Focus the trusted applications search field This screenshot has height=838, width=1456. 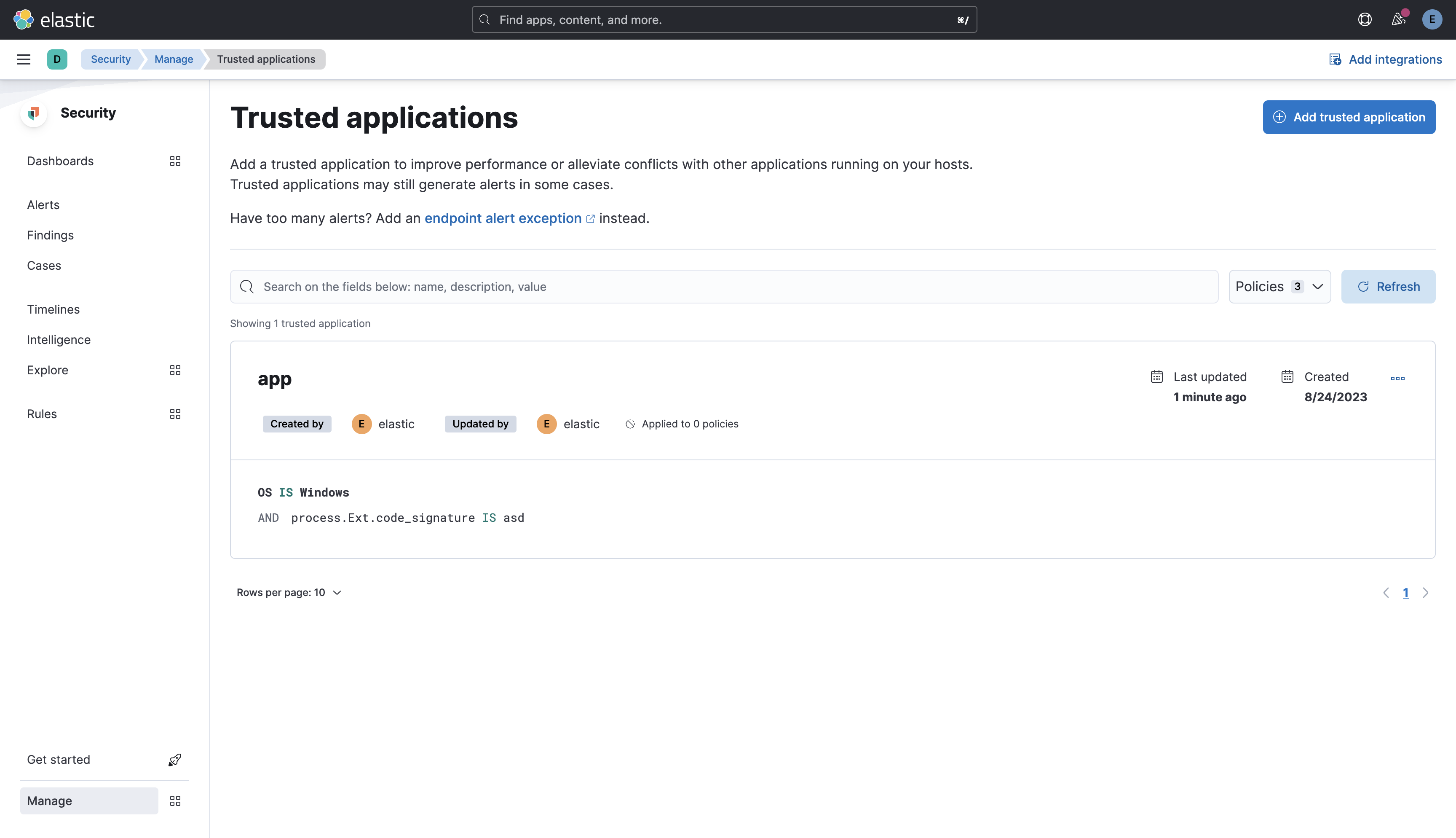(x=724, y=287)
